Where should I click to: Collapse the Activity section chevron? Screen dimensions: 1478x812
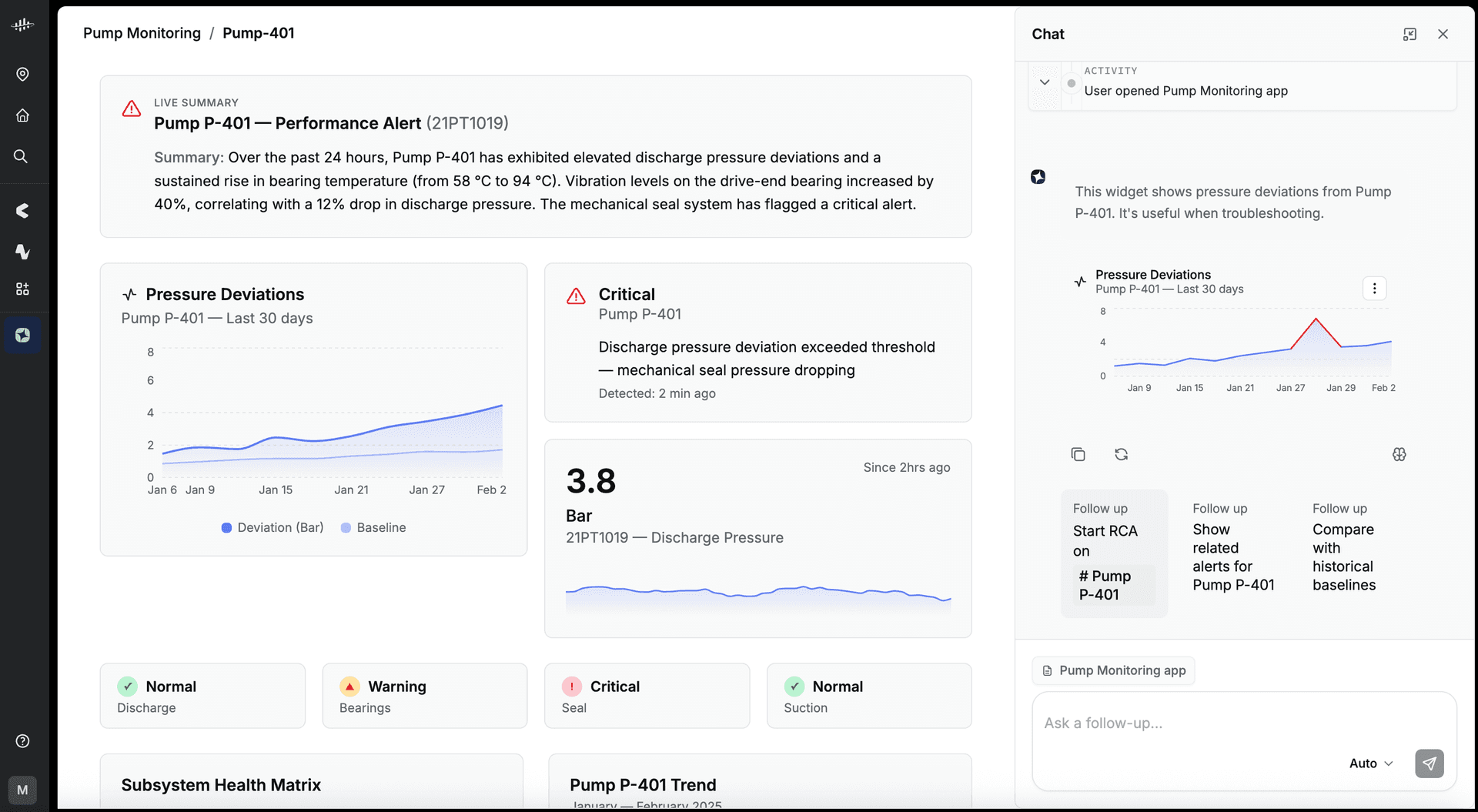[1045, 82]
